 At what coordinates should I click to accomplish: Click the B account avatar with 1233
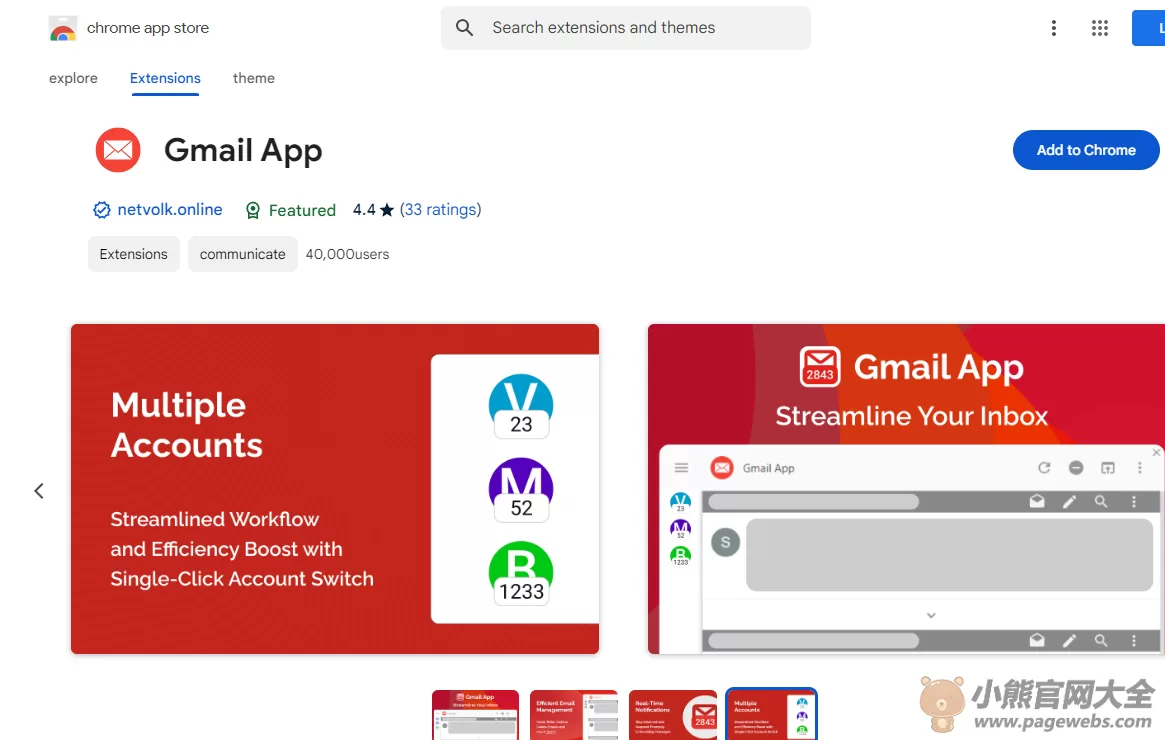(521, 574)
